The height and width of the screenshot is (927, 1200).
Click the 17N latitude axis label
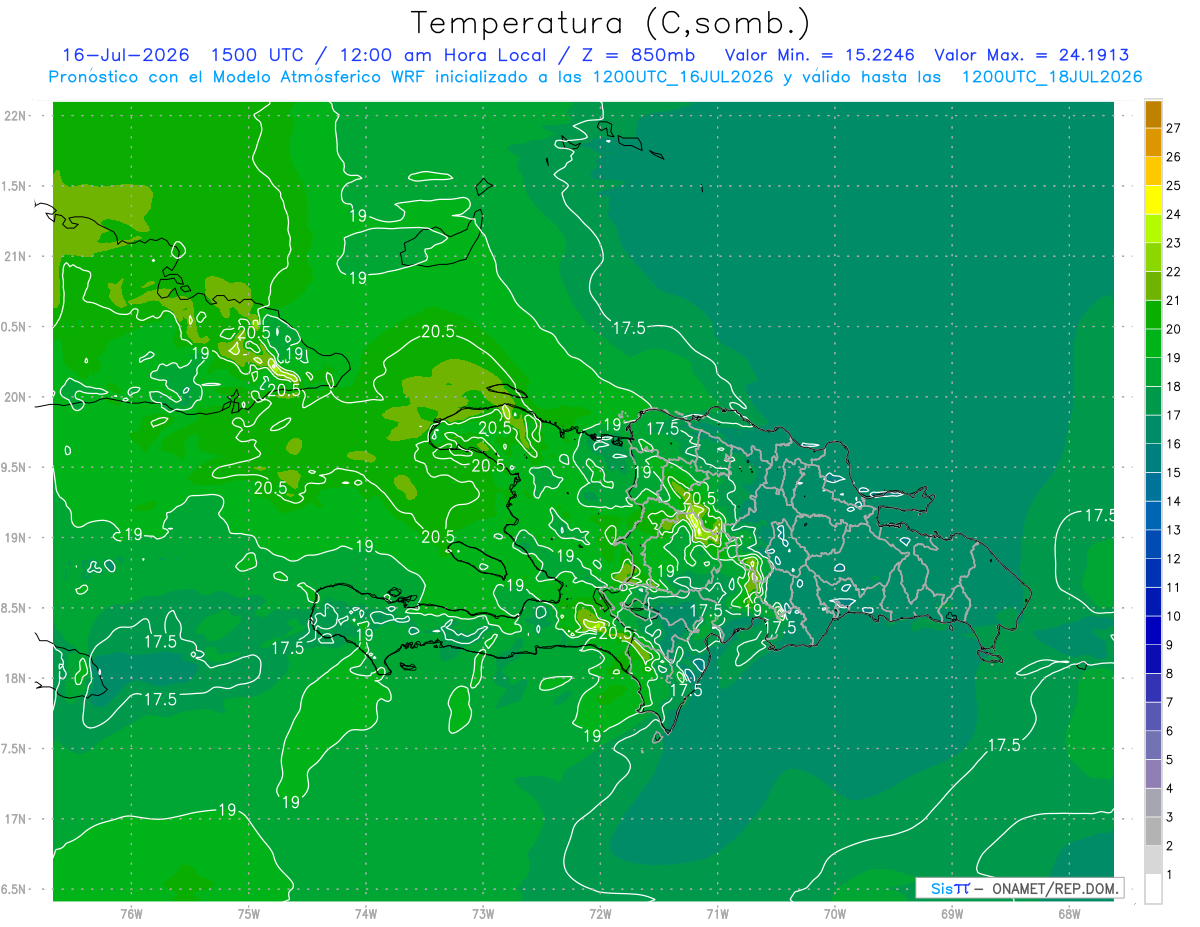(x=15, y=819)
